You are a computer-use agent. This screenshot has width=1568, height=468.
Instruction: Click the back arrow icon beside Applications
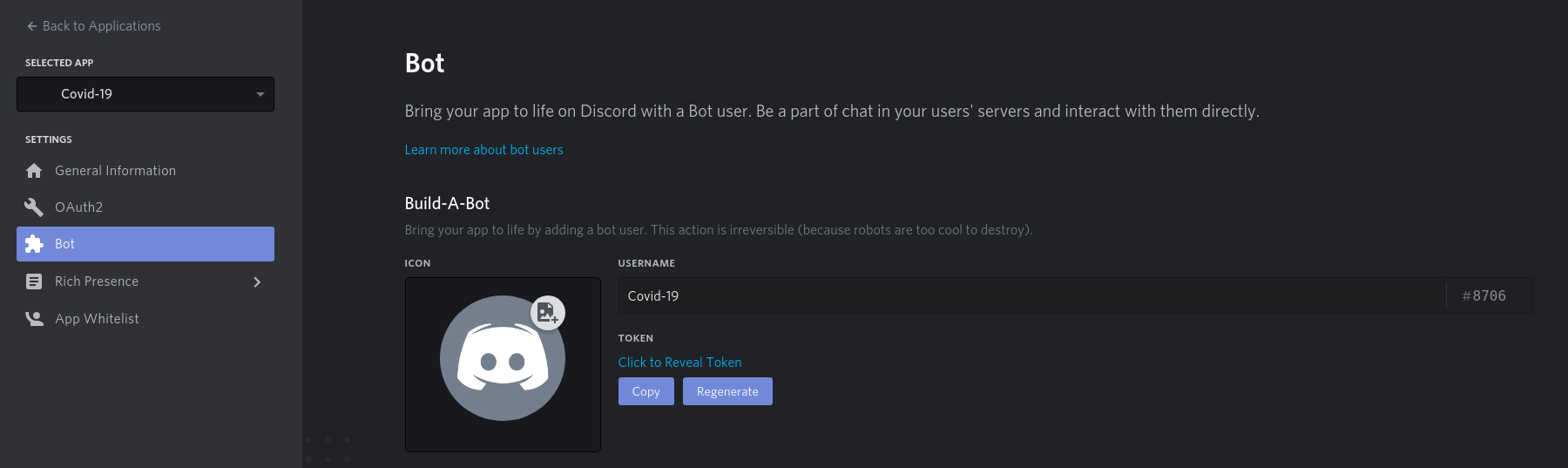tap(32, 26)
